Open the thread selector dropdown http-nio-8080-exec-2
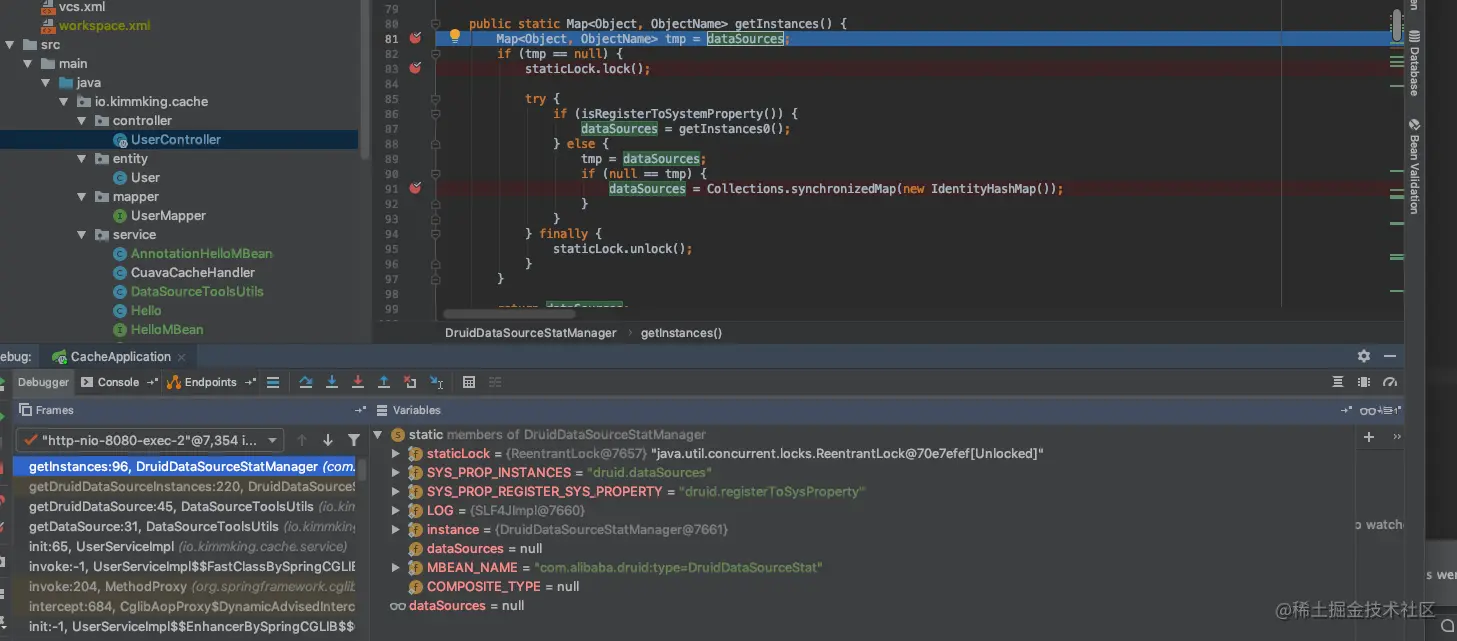 [150, 440]
